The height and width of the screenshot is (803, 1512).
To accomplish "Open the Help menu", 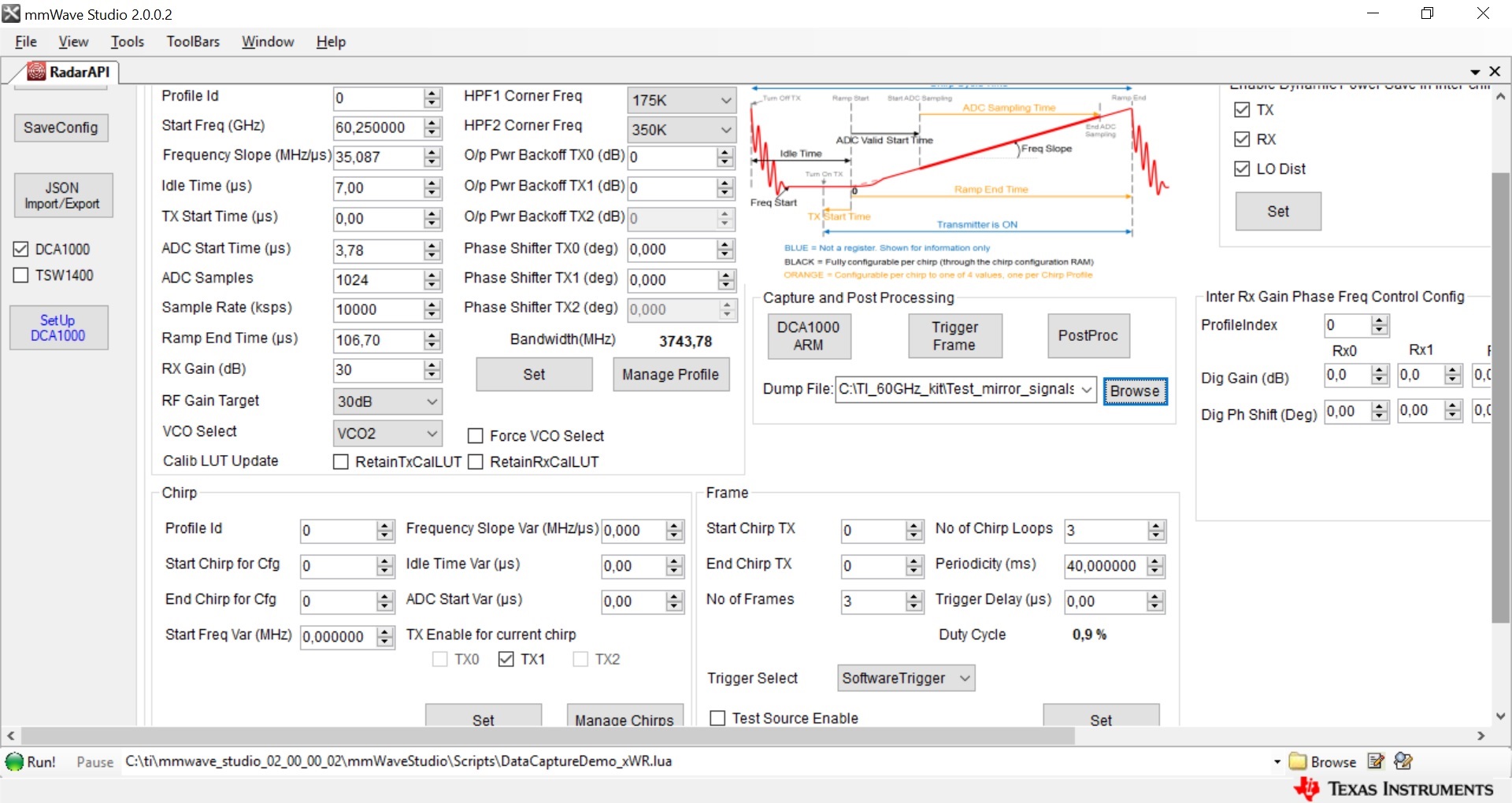I will click(x=331, y=42).
